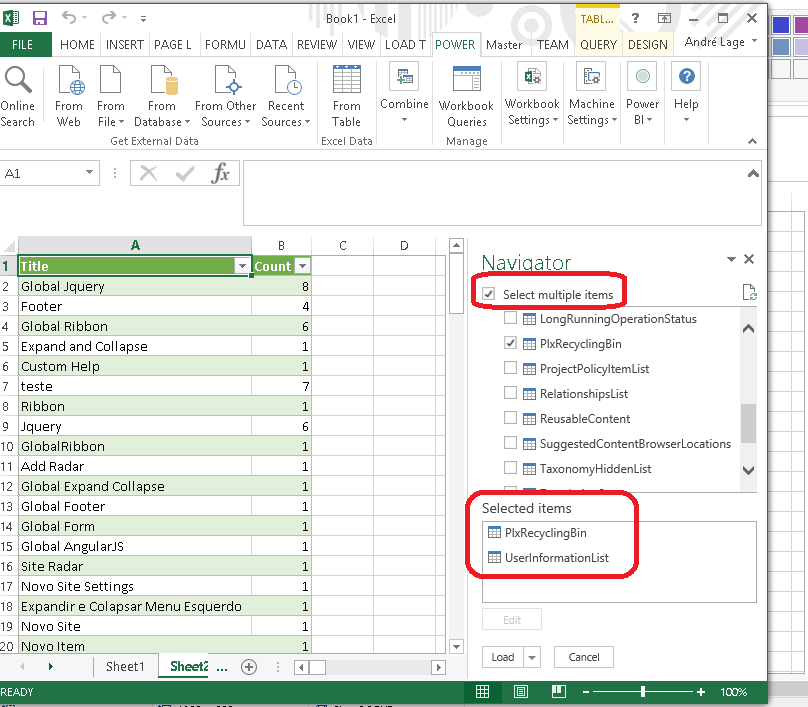Viewport: 808px width, 707px height.
Task: Open the FILE tab
Action: [x=23, y=45]
